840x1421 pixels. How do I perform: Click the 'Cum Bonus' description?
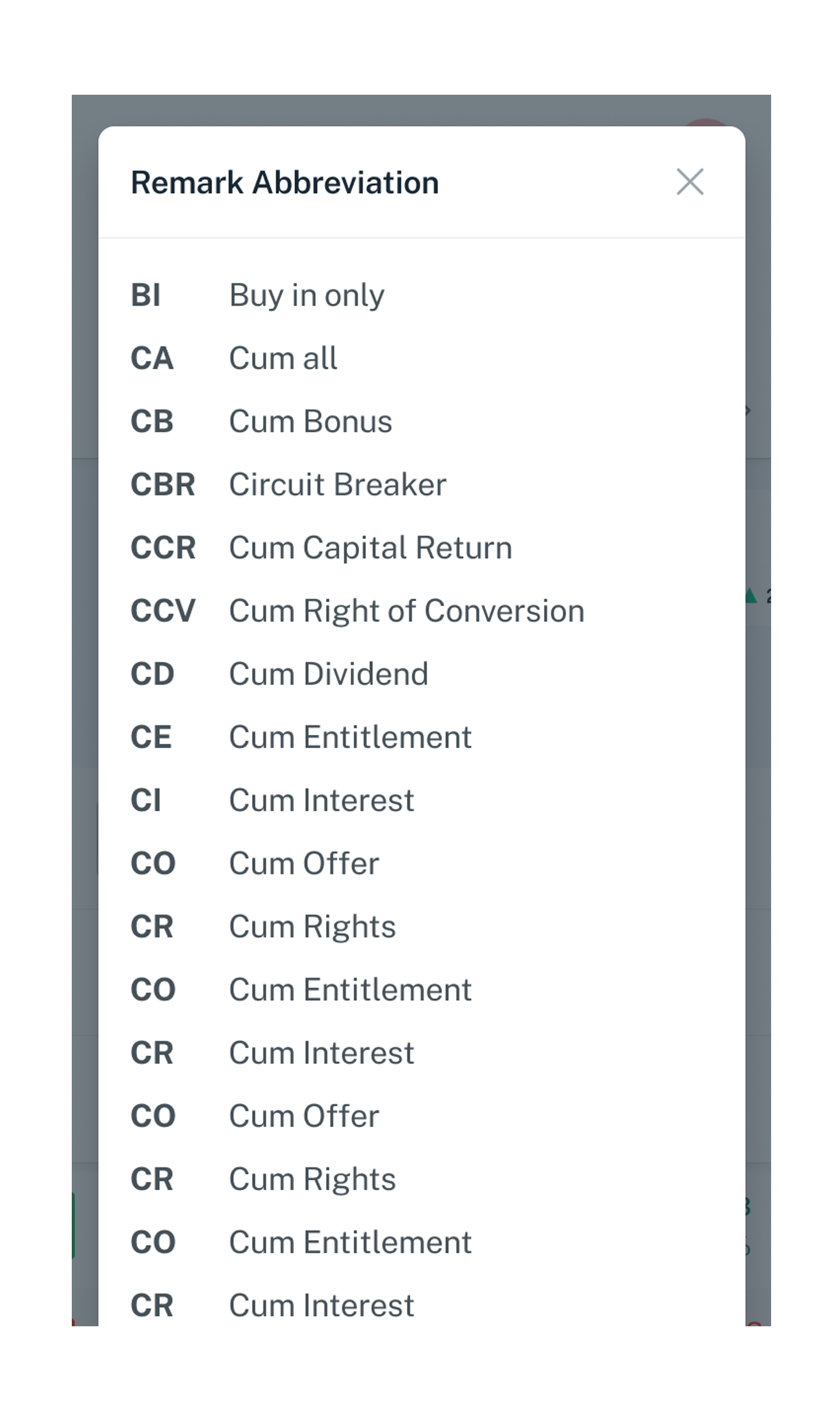pos(311,421)
